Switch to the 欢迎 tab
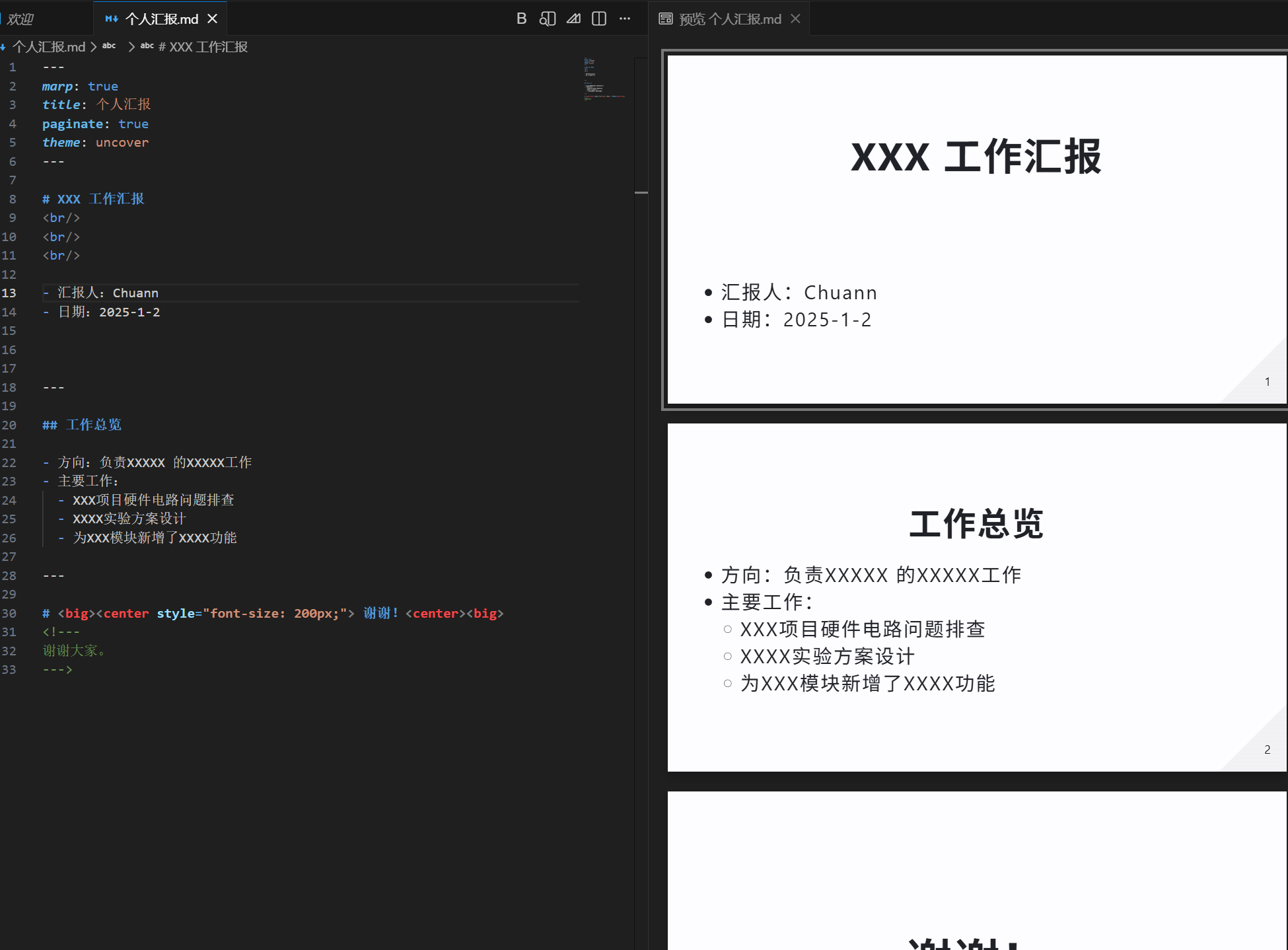The width and height of the screenshot is (1288, 950). 20,19
